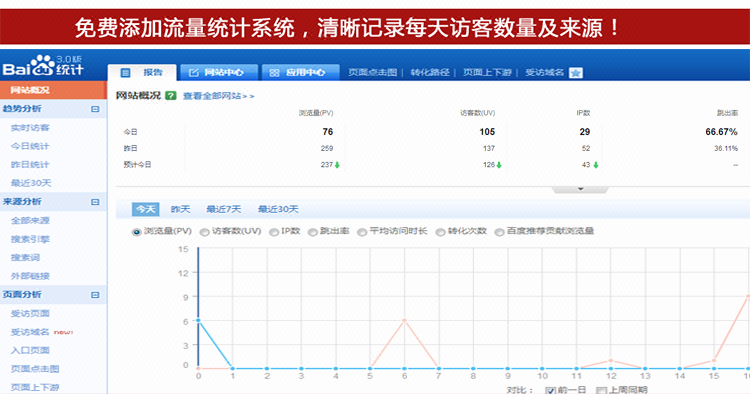Click today's bounce rate 66.67%

point(721,131)
